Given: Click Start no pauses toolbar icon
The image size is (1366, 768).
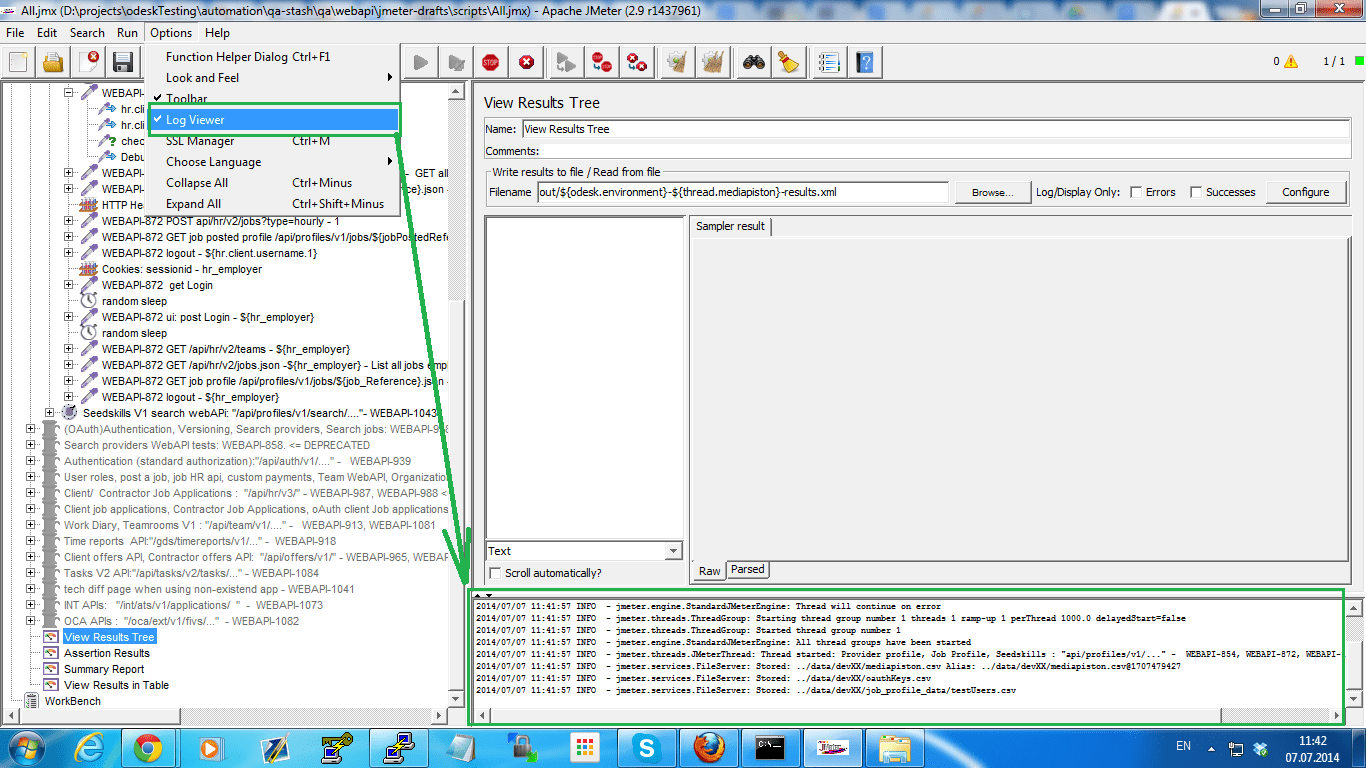Looking at the screenshot, I should tap(456, 63).
